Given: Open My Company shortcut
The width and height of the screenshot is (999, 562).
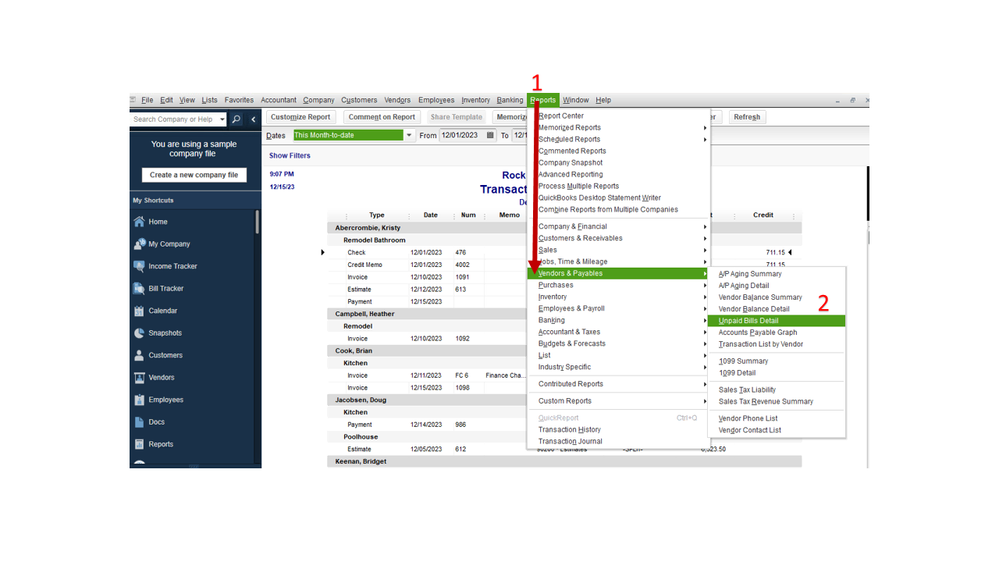Looking at the screenshot, I should coord(169,244).
